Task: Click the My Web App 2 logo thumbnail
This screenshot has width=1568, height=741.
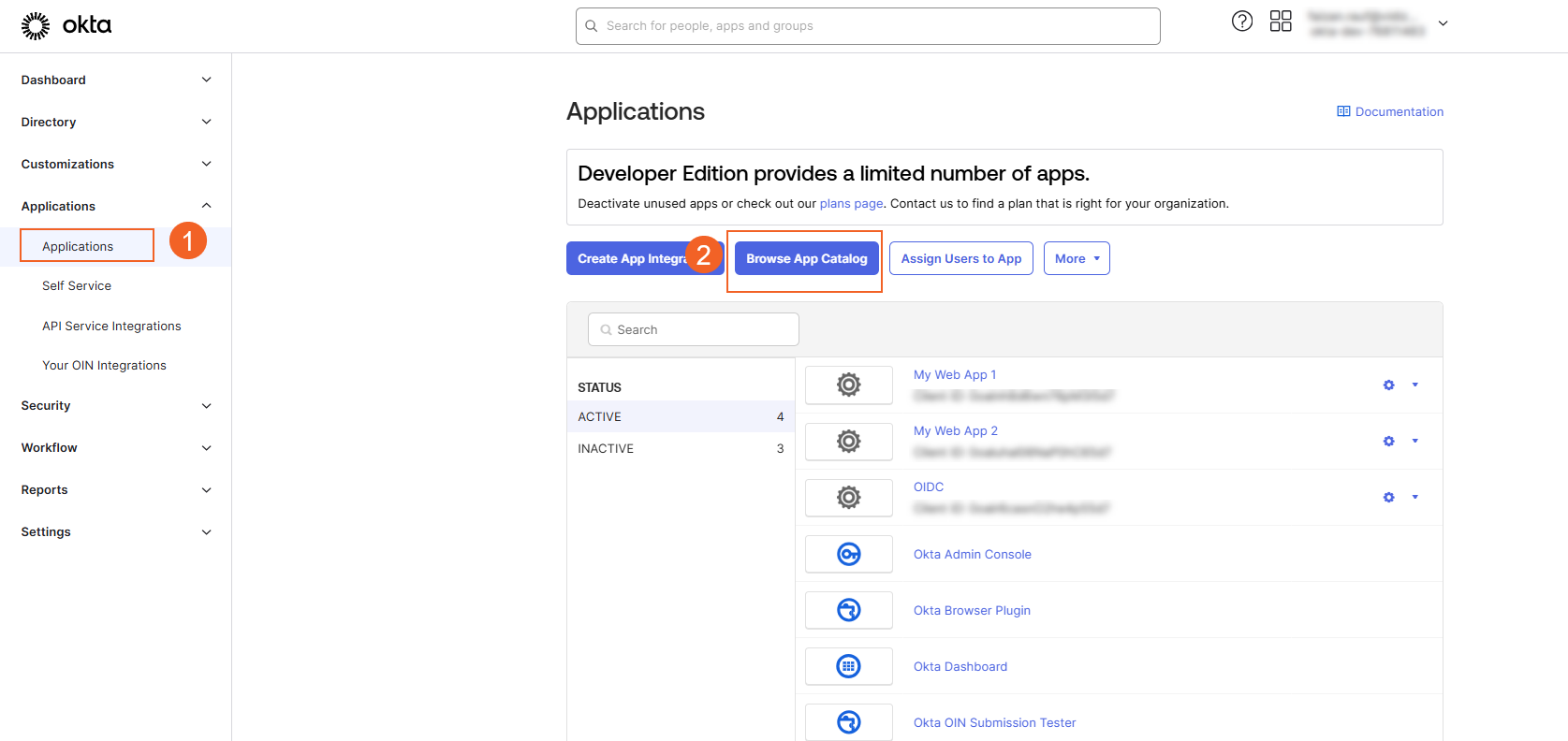Action: click(848, 442)
